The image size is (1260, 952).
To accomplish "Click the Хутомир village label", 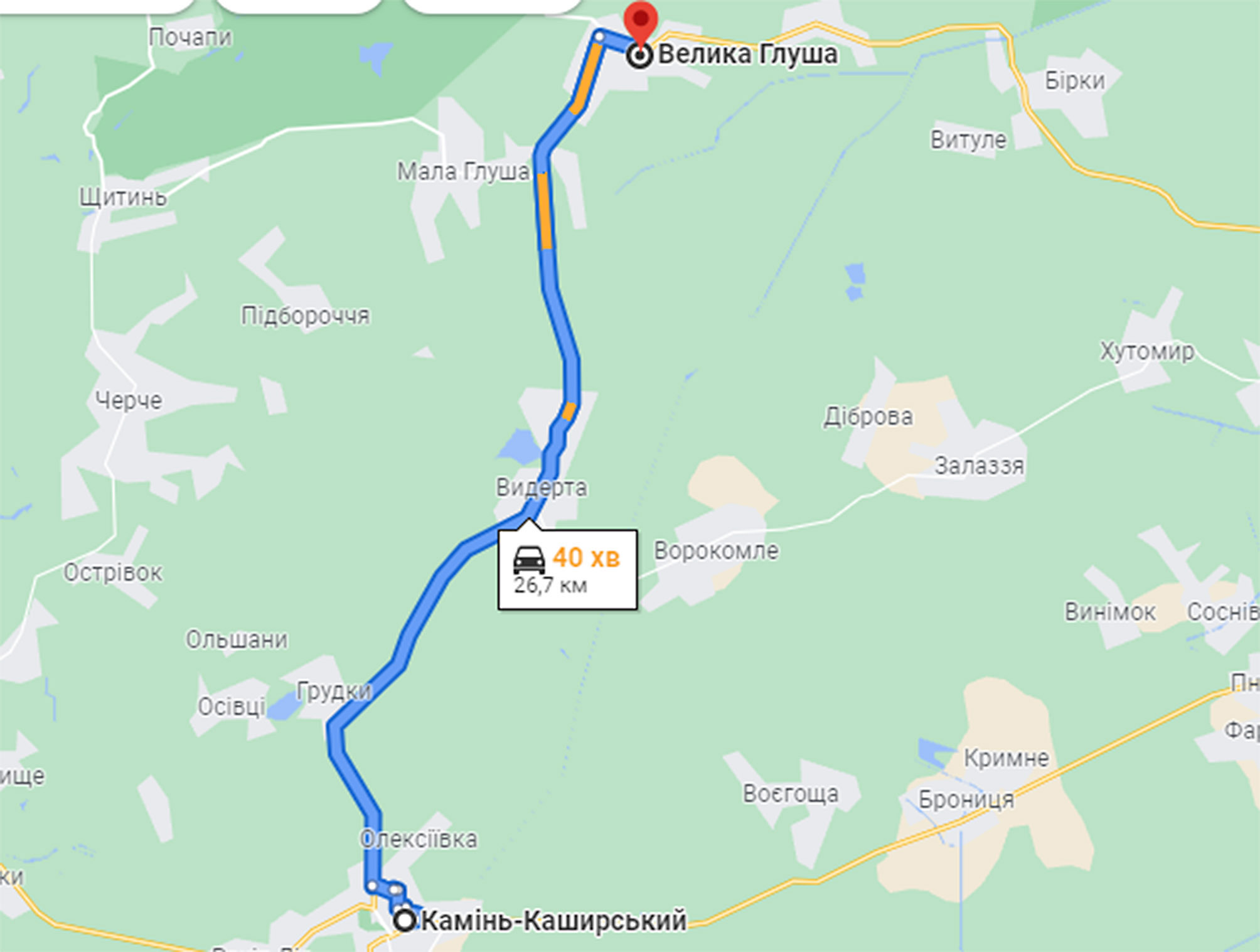I will tap(1147, 351).
